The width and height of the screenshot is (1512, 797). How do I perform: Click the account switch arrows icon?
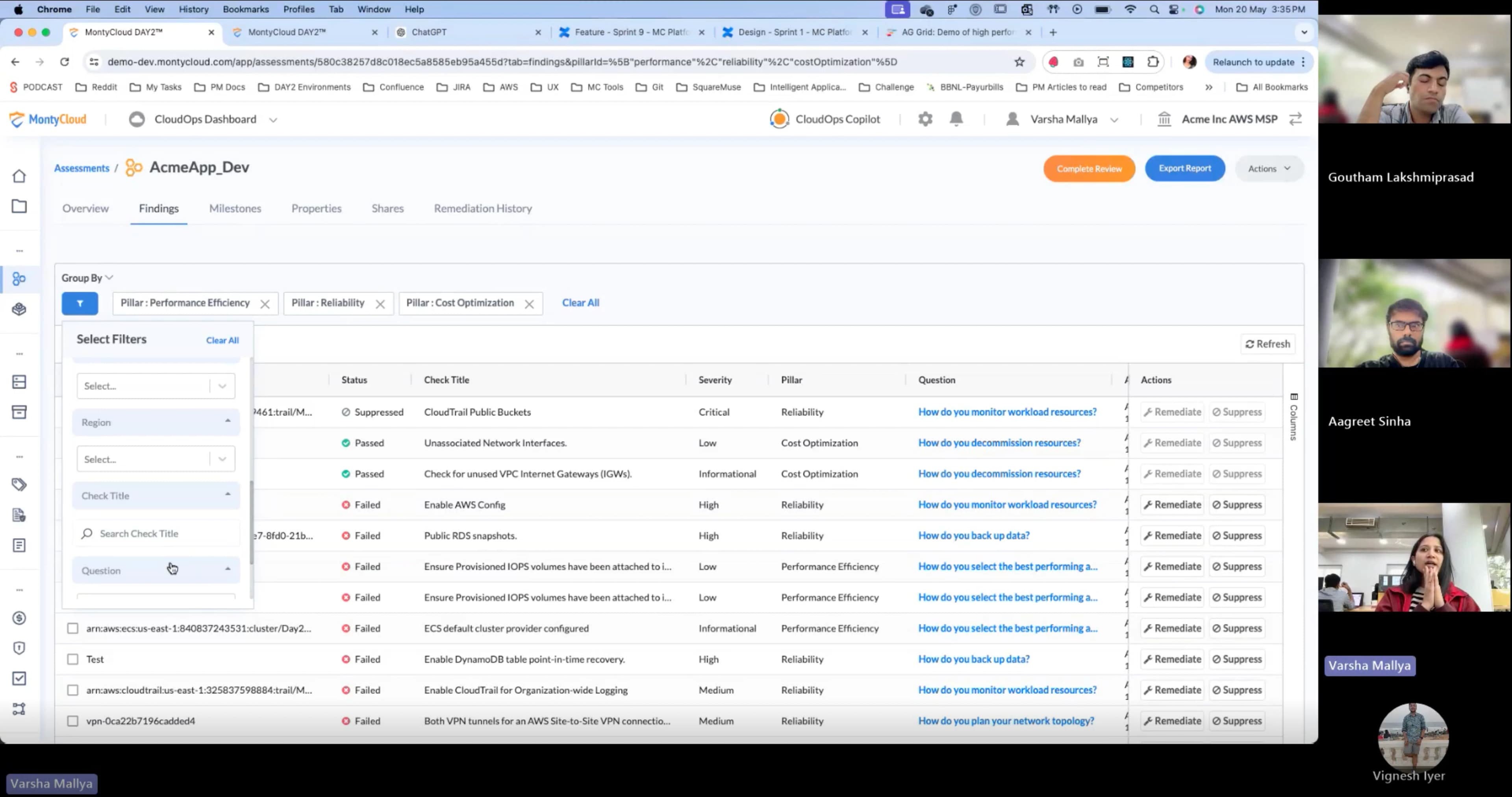click(1295, 119)
